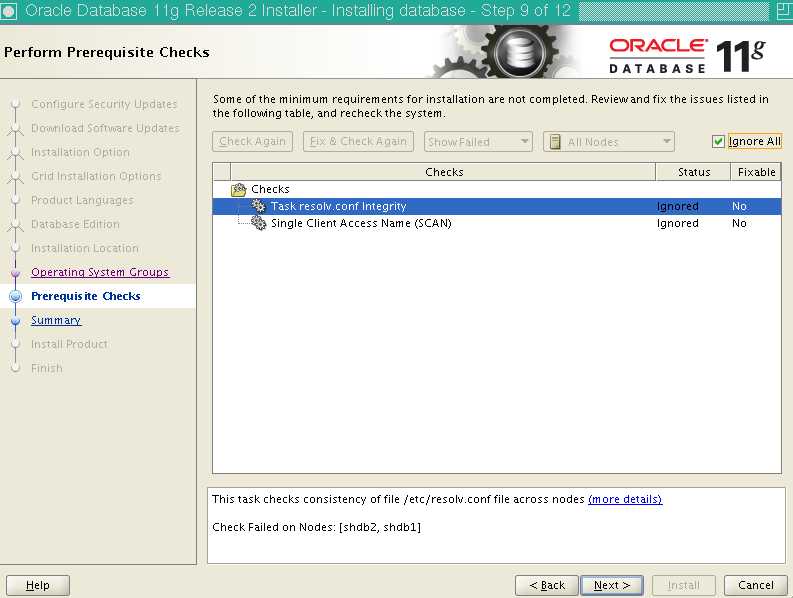The width and height of the screenshot is (793, 598).
Task: Click the gear icon beside Task resolv.conf Integrity
Action: pyautogui.click(x=258, y=206)
